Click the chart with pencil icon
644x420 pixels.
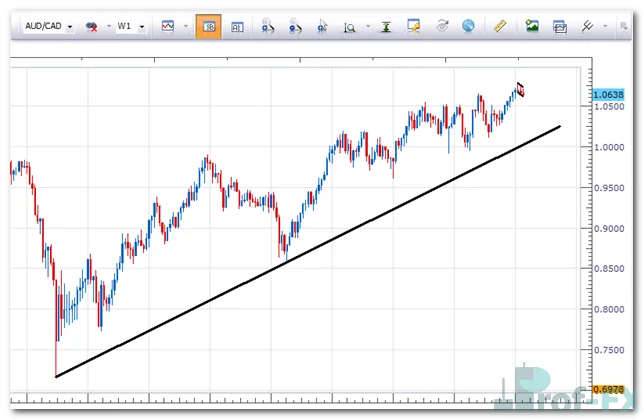[x=413, y=26]
